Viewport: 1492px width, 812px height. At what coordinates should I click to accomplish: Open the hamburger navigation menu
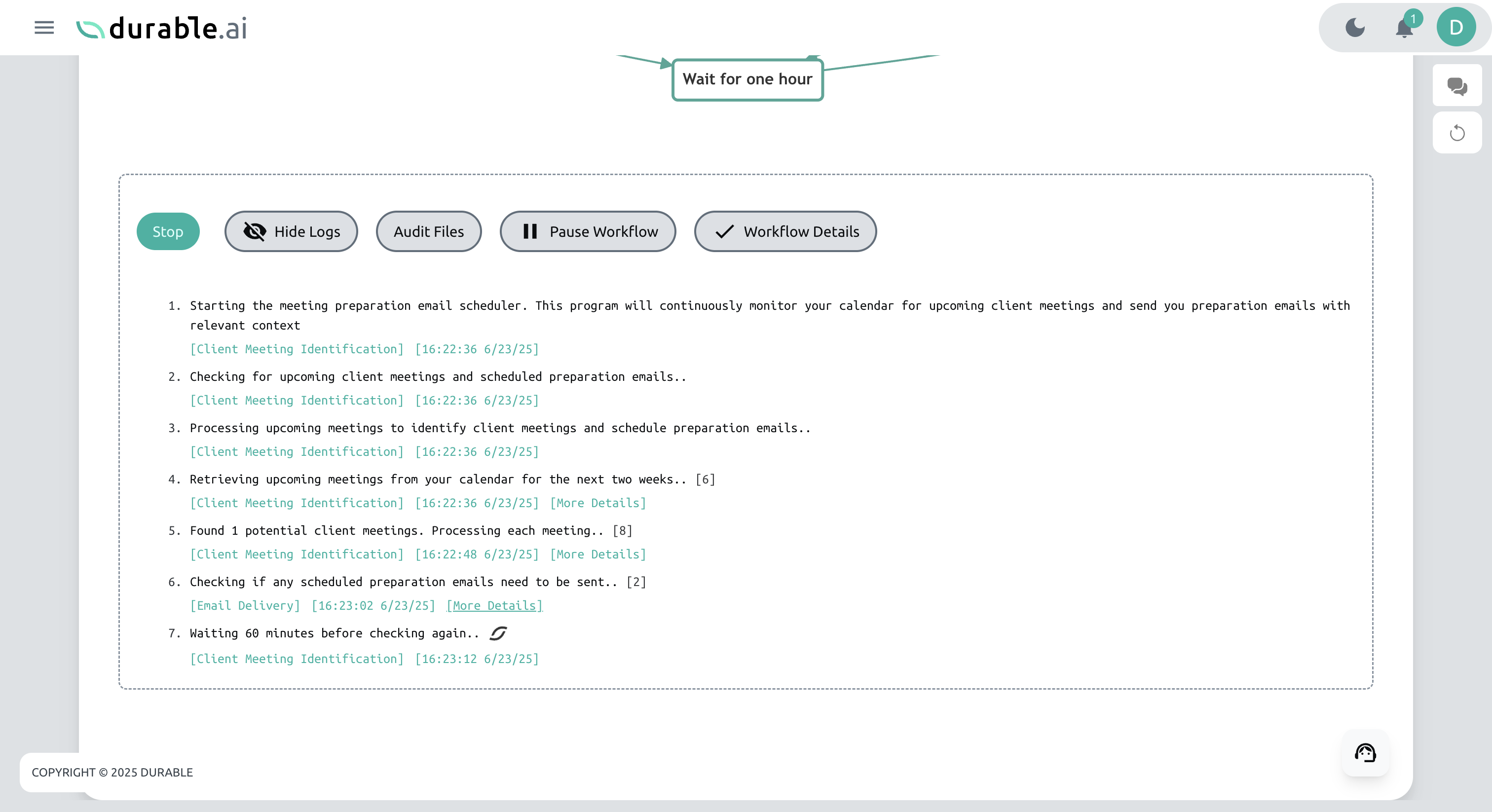(x=43, y=27)
